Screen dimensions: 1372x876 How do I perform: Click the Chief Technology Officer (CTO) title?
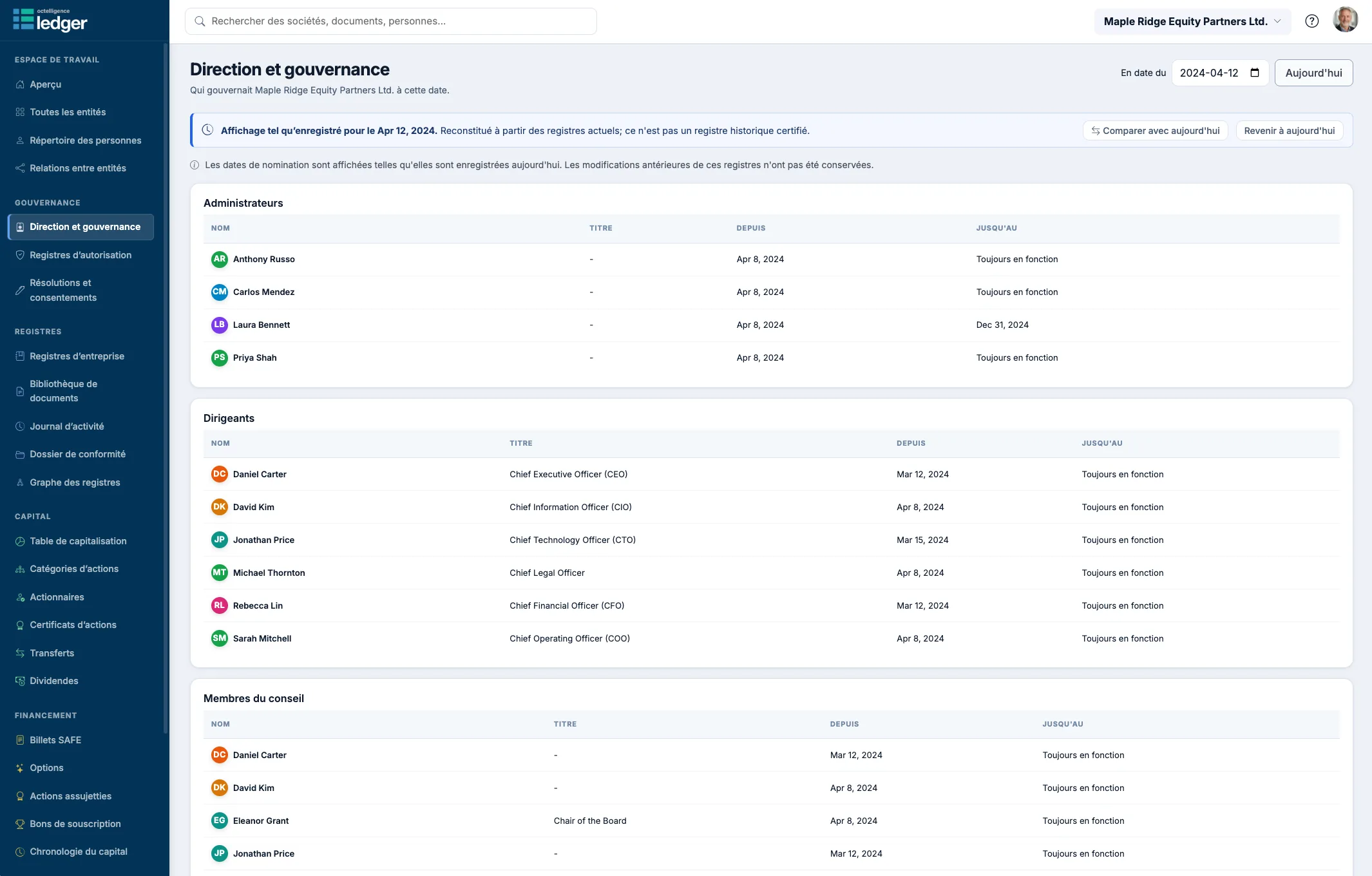coord(573,540)
